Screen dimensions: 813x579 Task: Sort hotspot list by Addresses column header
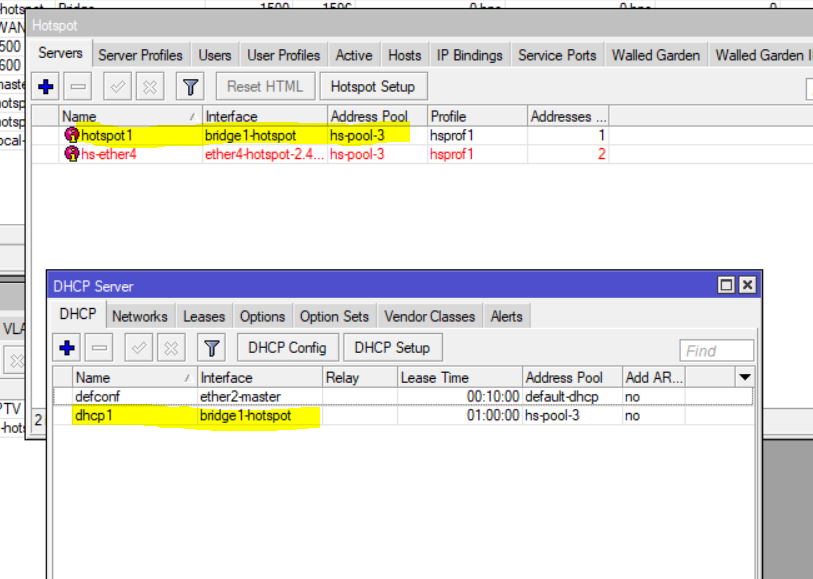point(568,116)
